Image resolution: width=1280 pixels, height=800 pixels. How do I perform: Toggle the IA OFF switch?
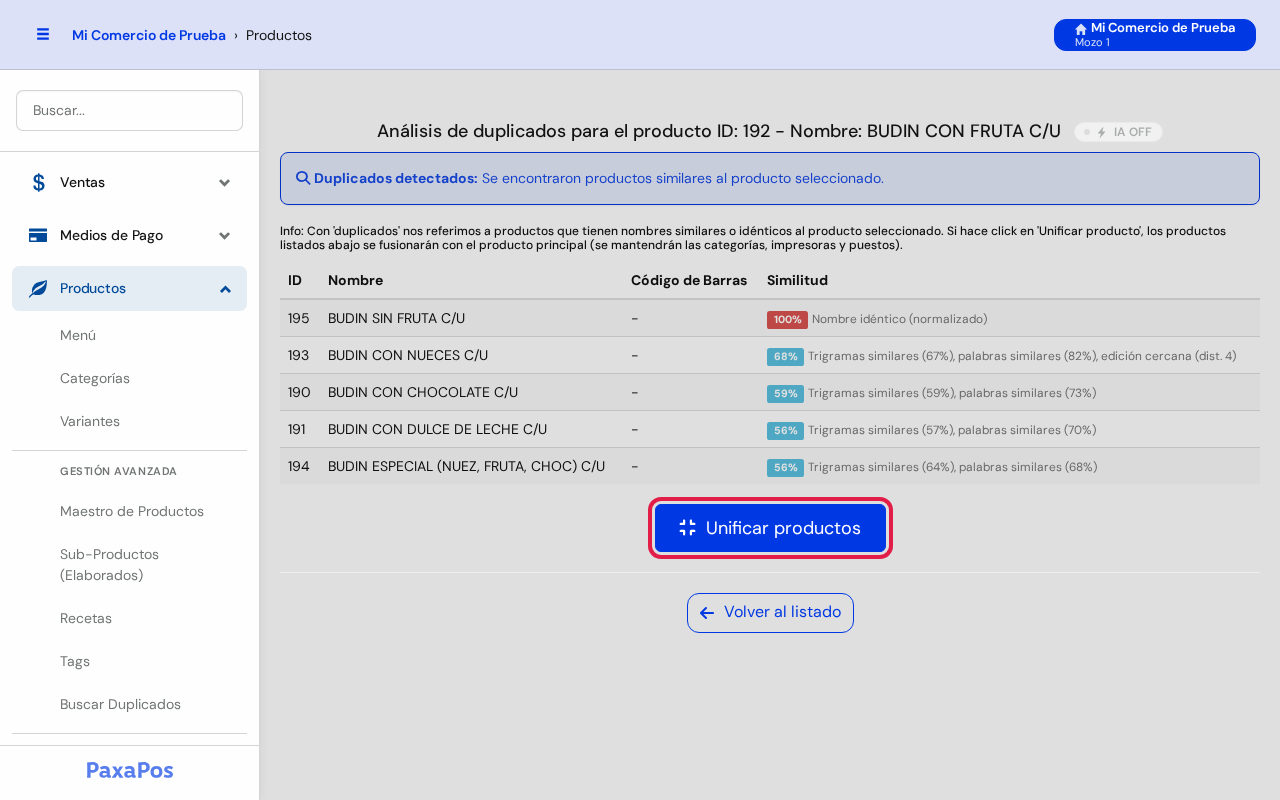1118,132
